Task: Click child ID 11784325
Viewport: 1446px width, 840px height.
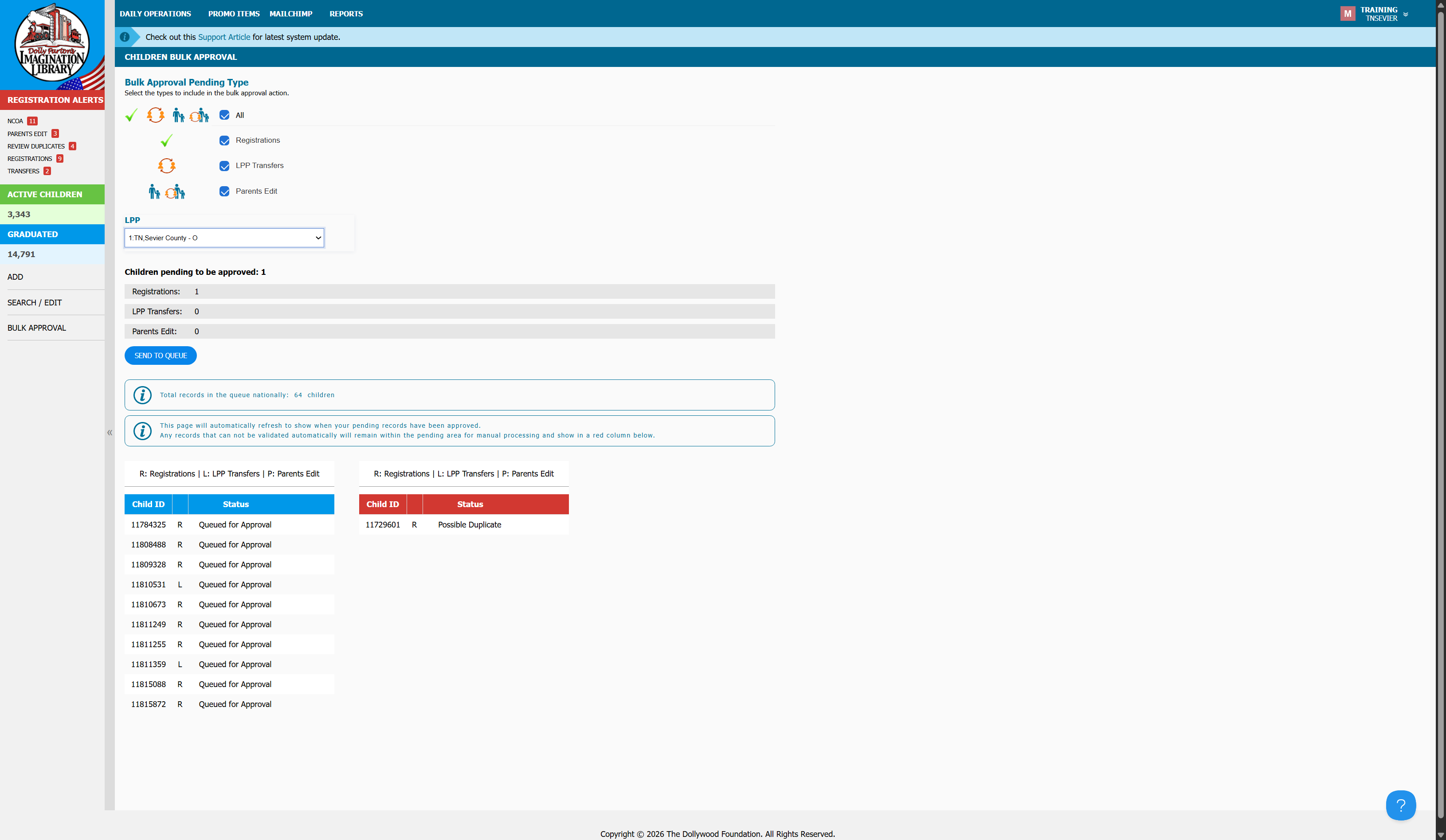Action: [x=149, y=525]
